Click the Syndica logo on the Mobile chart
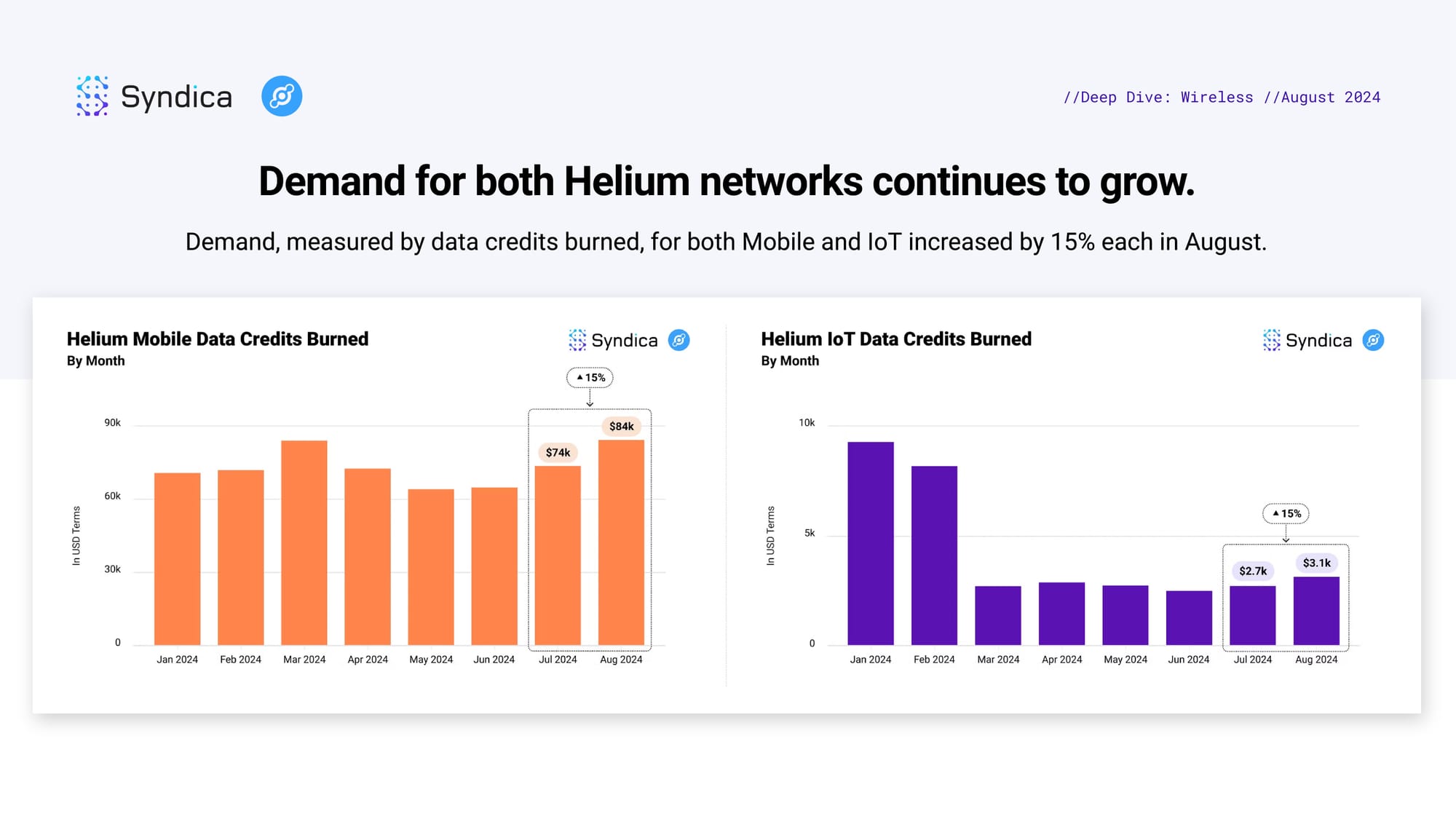Image resolution: width=1456 pixels, height=819 pixels. point(613,340)
